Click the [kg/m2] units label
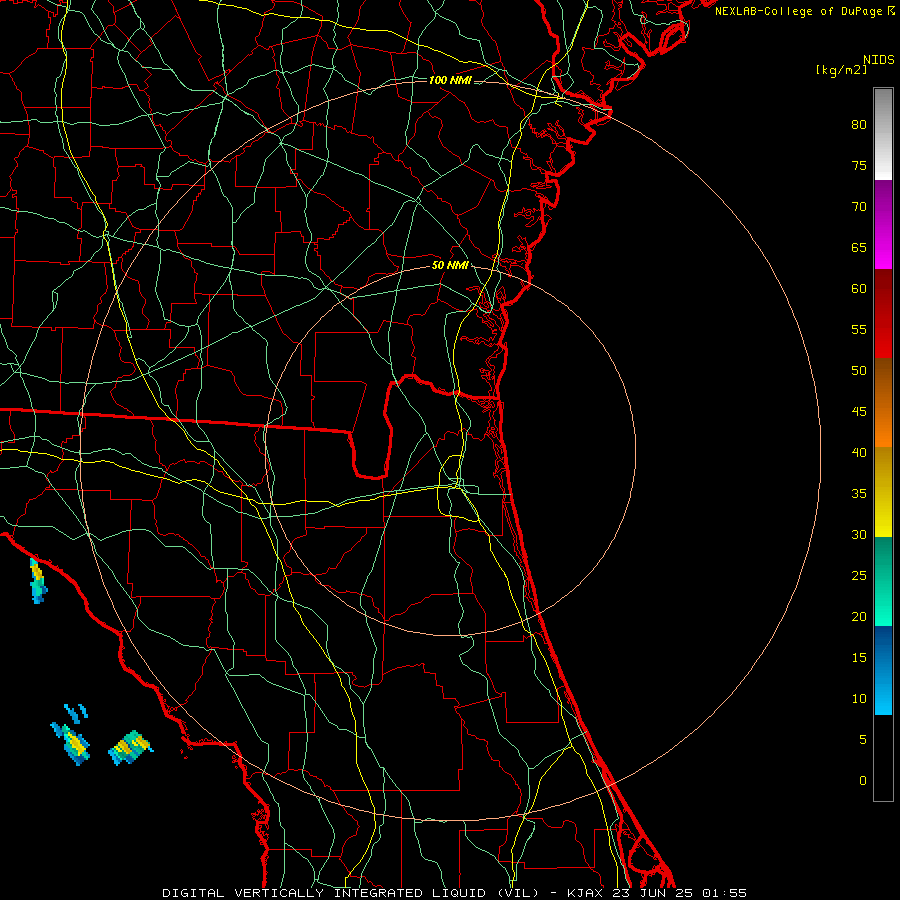This screenshot has height=900, width=900. [841, 70]
